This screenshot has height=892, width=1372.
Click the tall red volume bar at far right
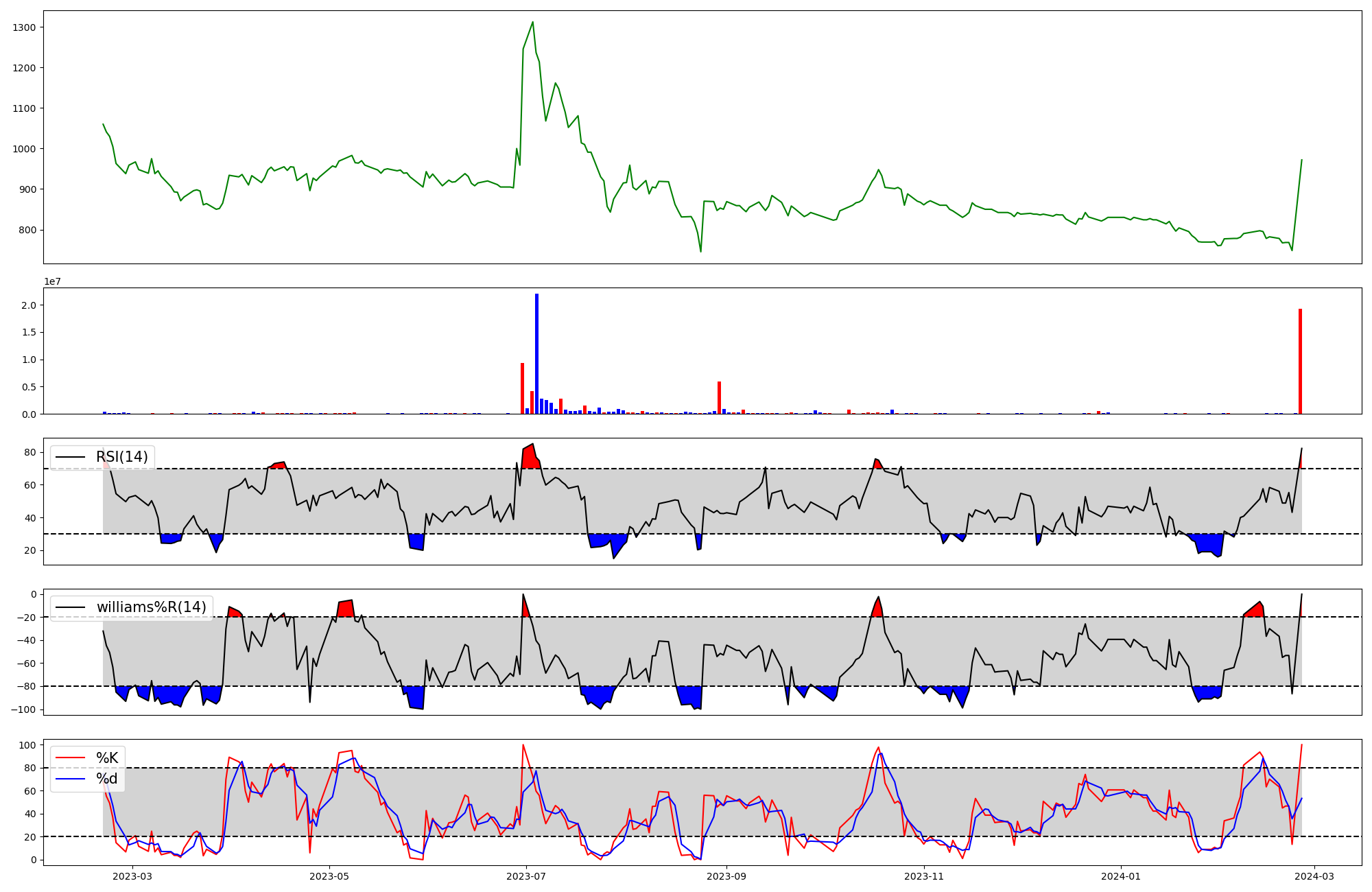click(1300, 362)
